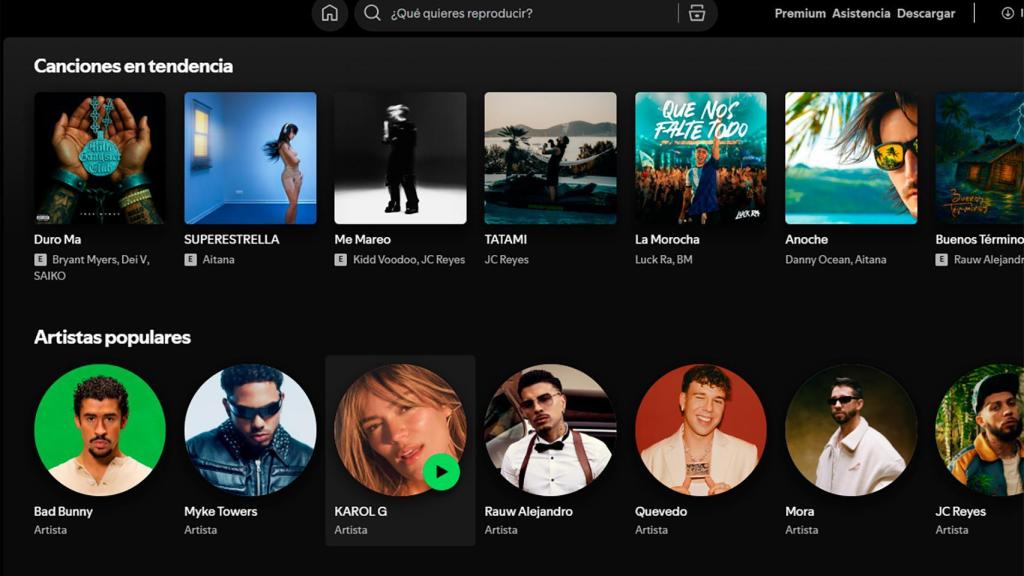Open Quevedo's artist profile

point(699,428)
